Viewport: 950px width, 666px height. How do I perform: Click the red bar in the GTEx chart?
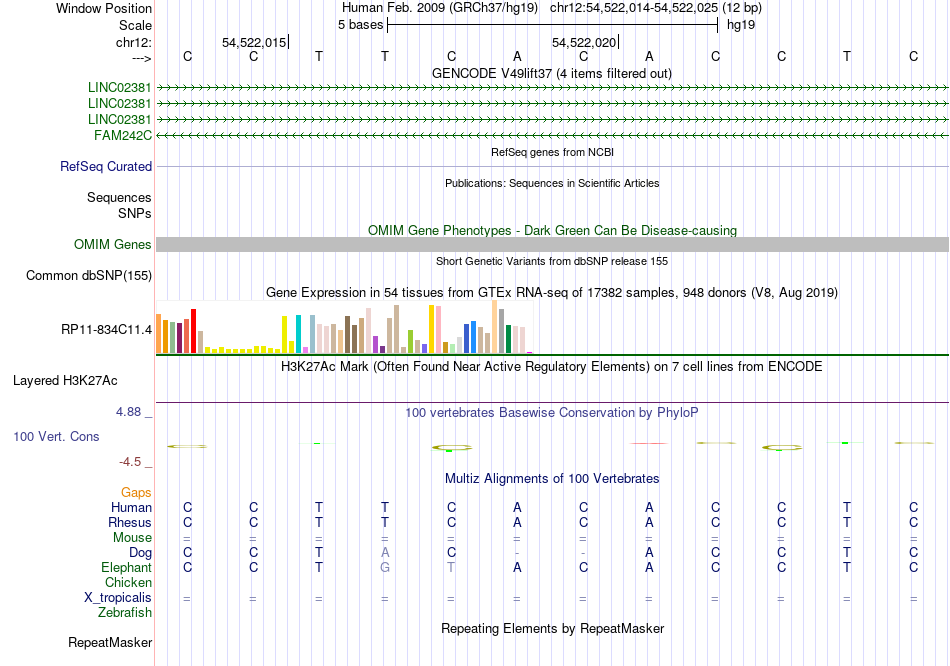click(x=193, y=331)
